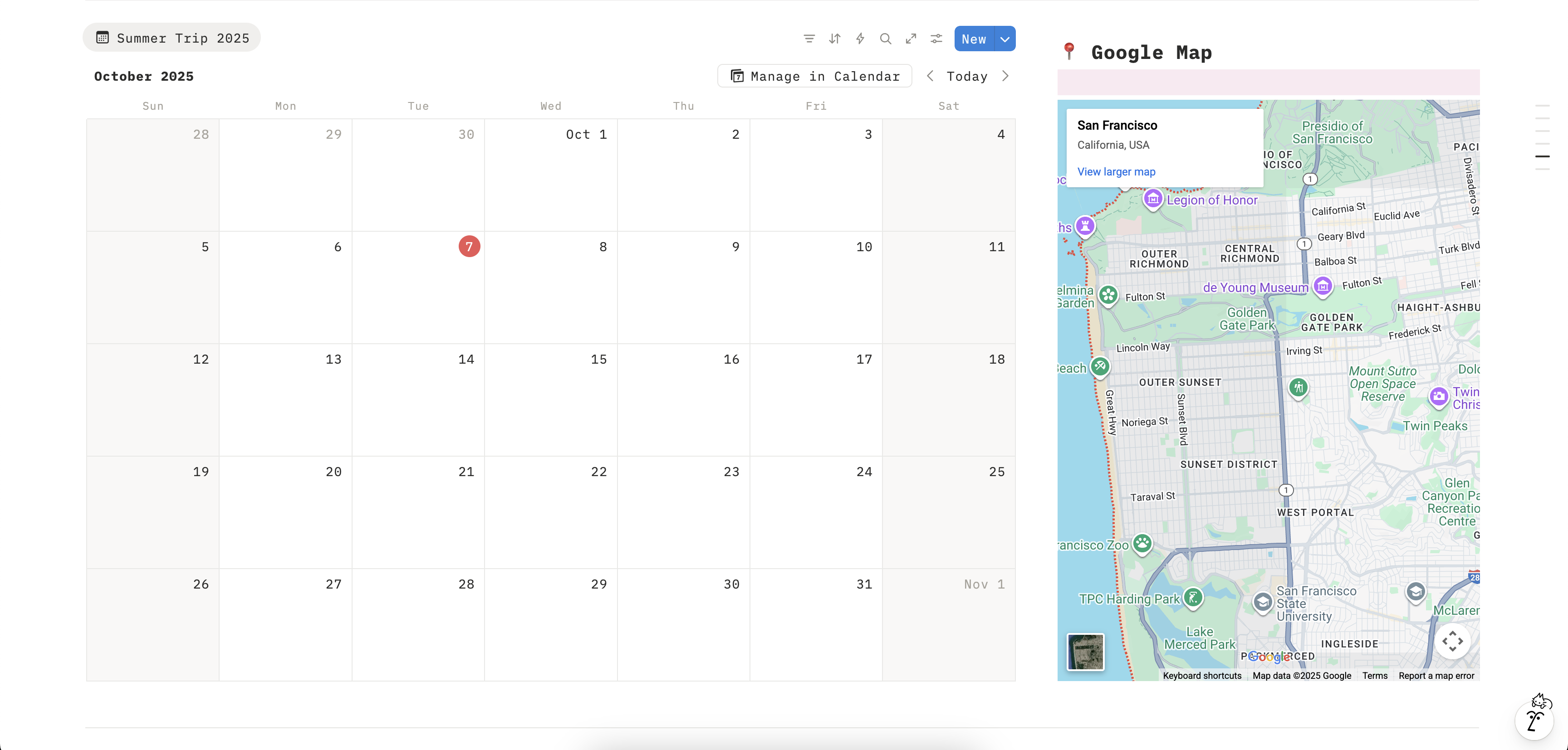Select the Legion of Honor map marker
The height and width of the screenshot is (750, 1568).
(1152, 199)
